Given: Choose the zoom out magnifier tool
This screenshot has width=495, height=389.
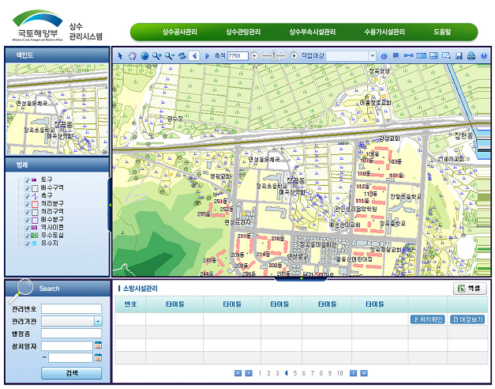Looking at the screenshot, I should point(169,56).
